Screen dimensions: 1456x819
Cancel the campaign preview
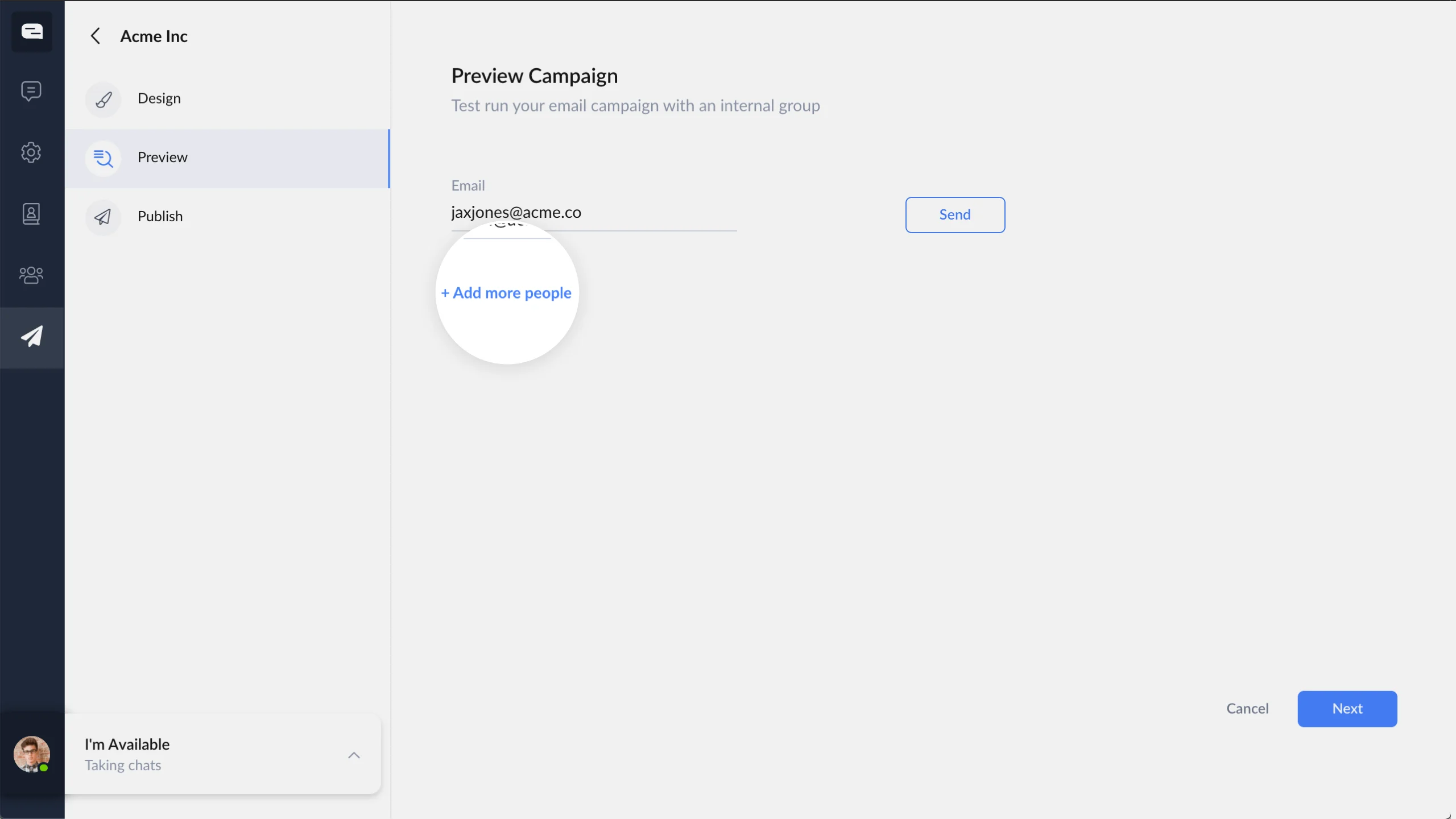click(1247, 709)
